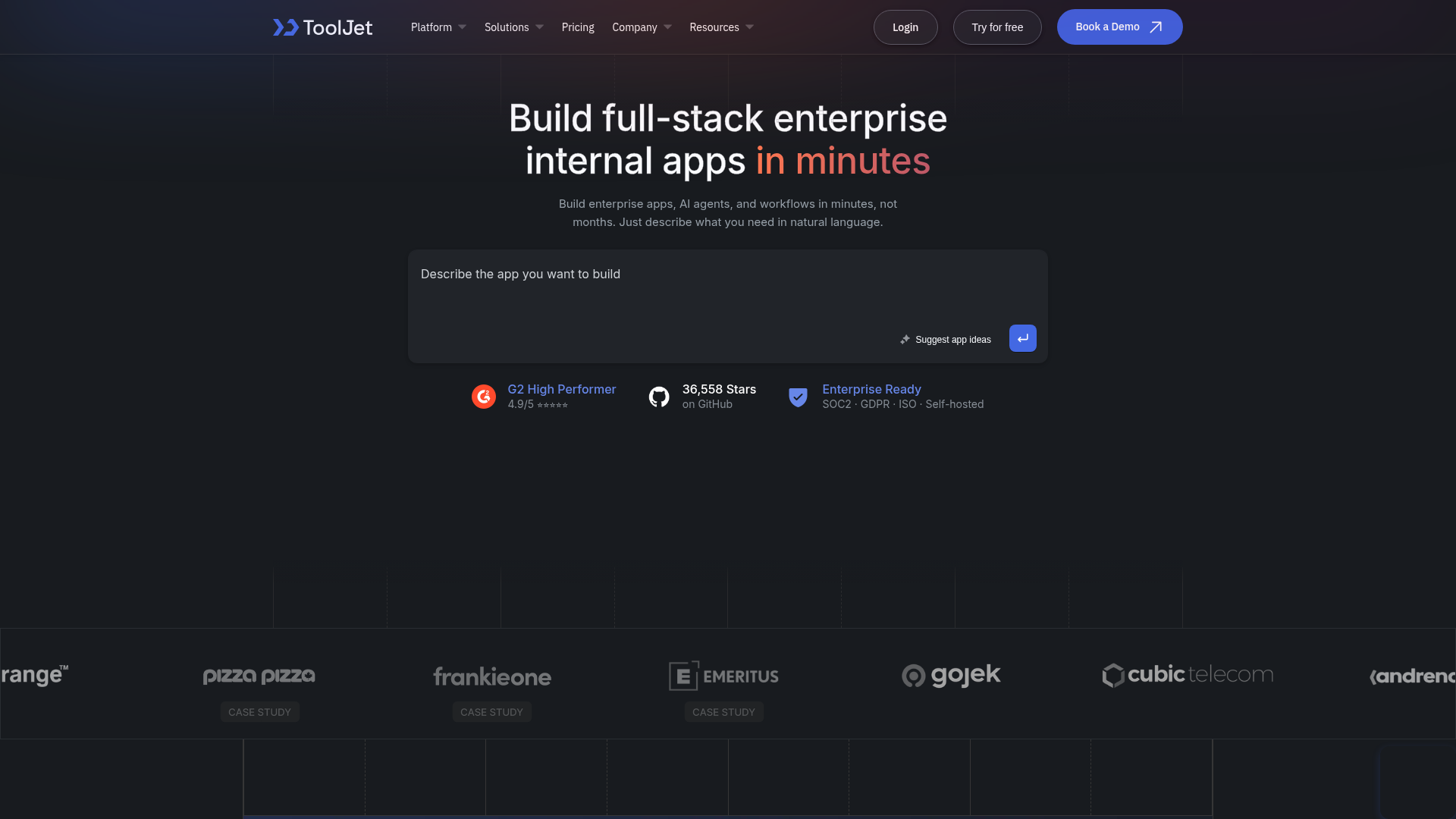Click the Gojek logo
The height and width of the screenshot is (819, 1456).
951,675
